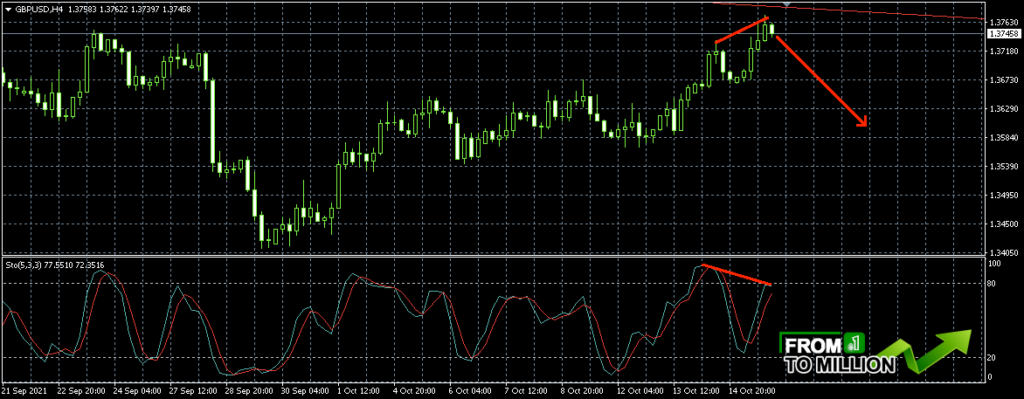The width and height of the screenshot is (1024, 399).
Task: Click the 1.35840 price scale value
Action: point(1004,138)
